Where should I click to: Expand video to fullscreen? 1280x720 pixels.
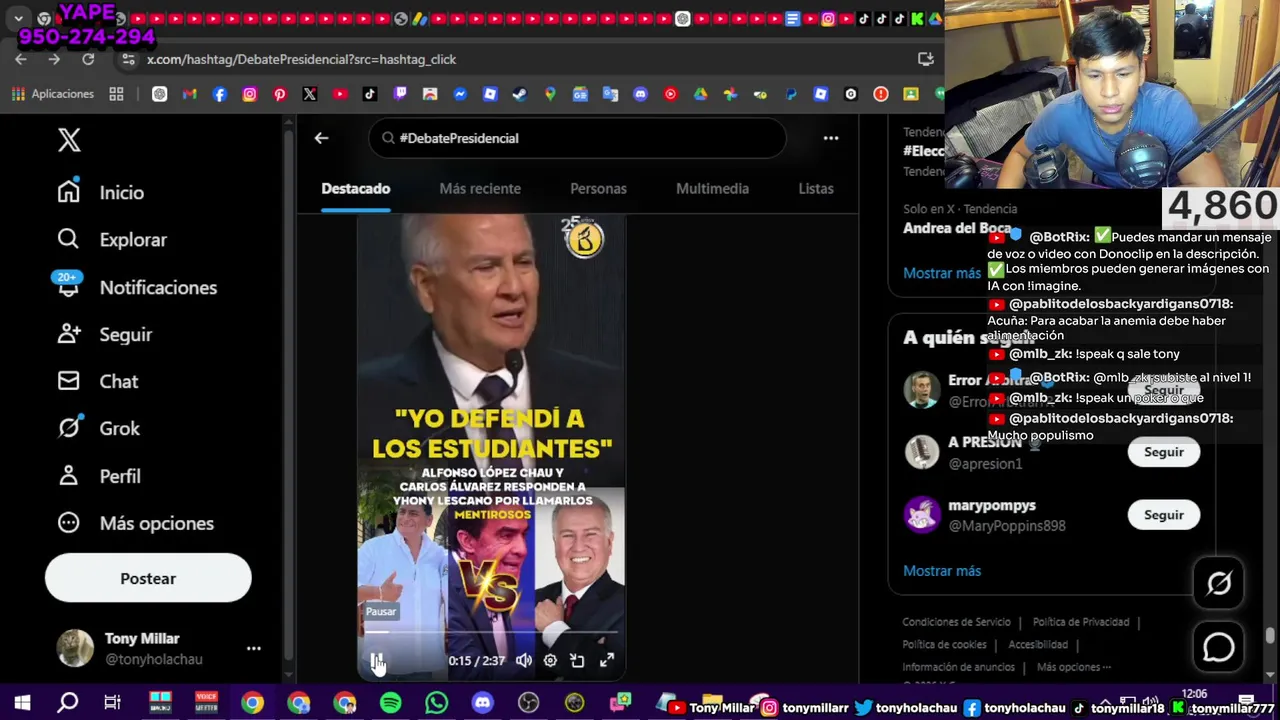(607, 660)
